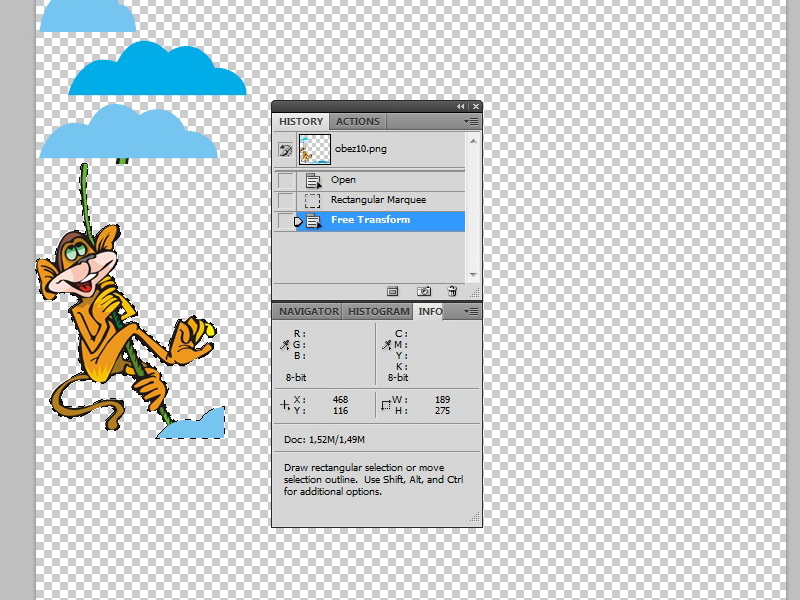This screenshot has width=800, height=600.
Task: Open RGB eyedropper readout options
Action: click(x=285, y=345)
